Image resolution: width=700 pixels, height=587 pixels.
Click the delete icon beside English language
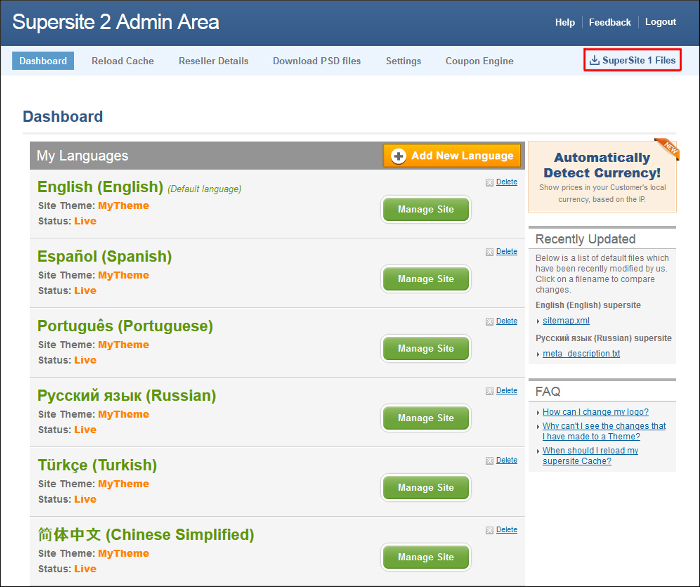[x=490, y=182]
